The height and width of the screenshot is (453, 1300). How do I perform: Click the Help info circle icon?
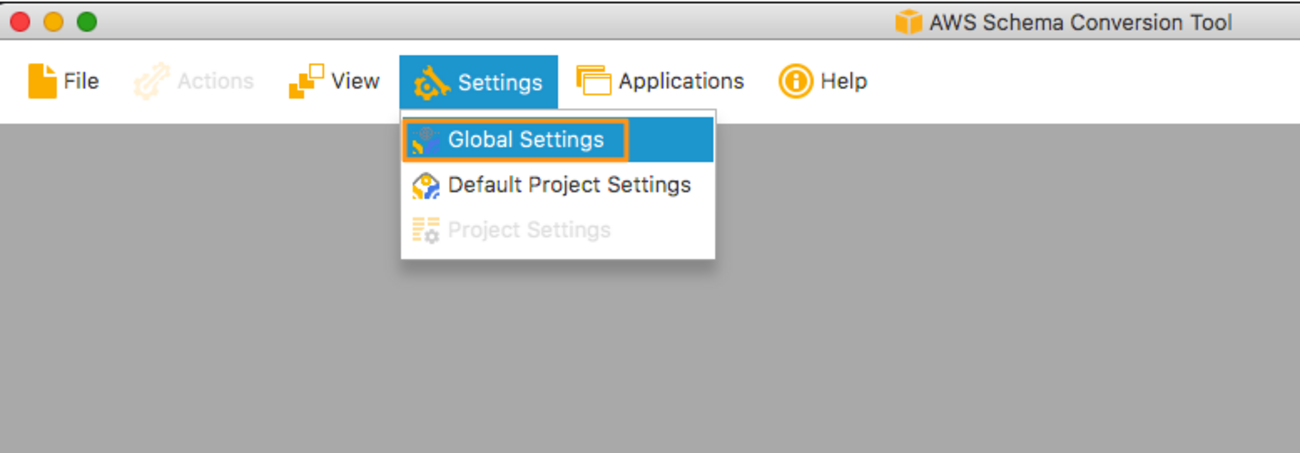coord(795,81)
